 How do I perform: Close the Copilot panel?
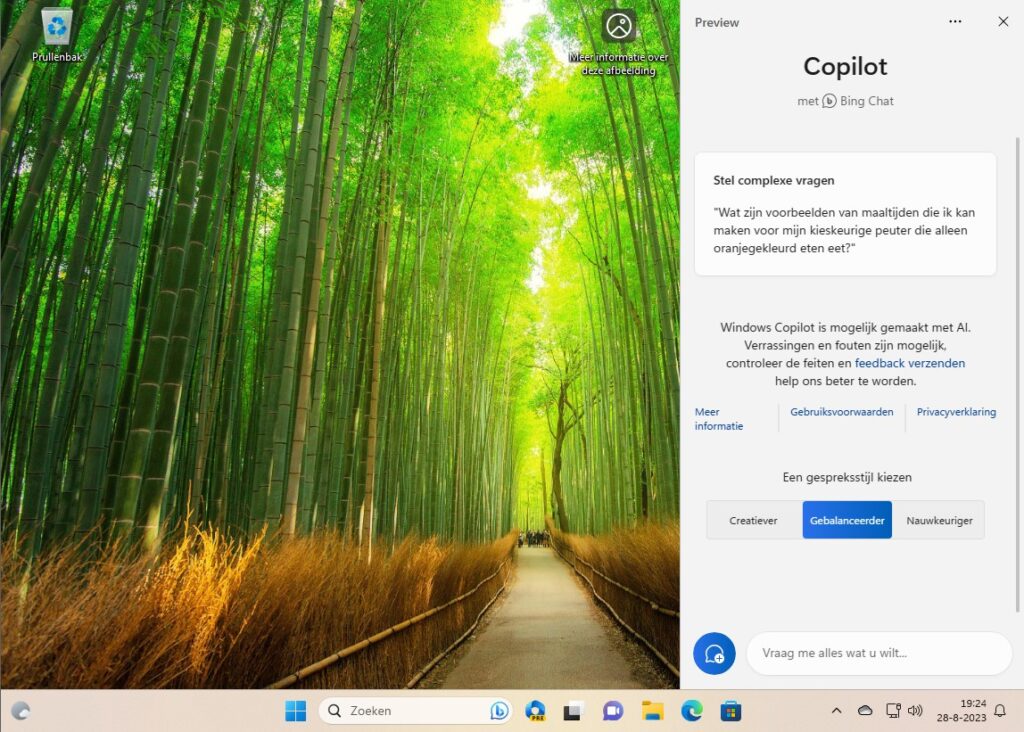click(x=1003, y=22)
